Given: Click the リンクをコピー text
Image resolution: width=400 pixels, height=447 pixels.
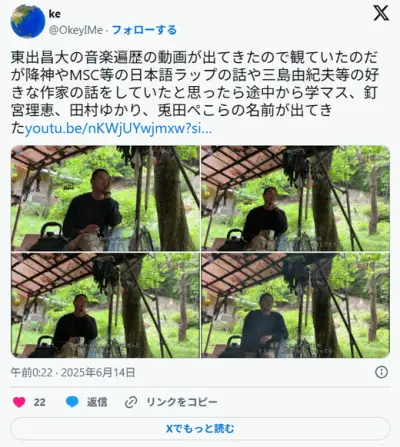Looking at the screenshot, I should [x=182, y=402].
